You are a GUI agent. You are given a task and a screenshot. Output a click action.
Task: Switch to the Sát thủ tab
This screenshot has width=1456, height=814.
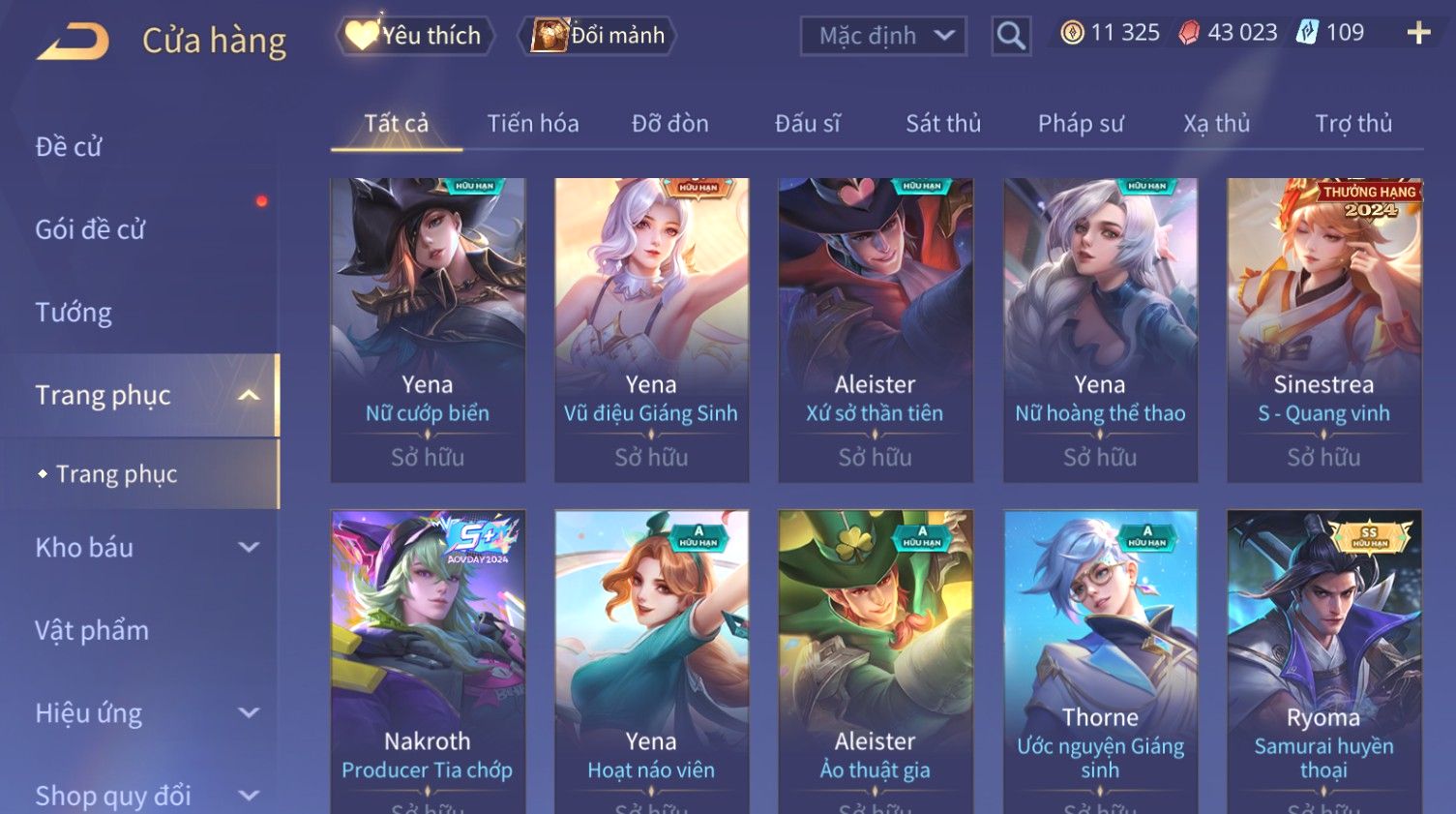[943, 123]
